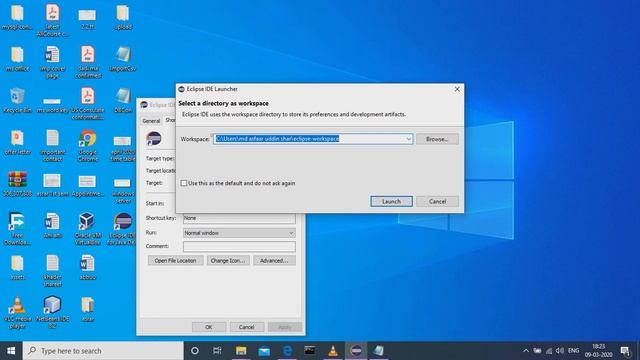Viewport: 640px width, 360px height.
Task: Click the 'Type here to search' box
Action: click(x=103, y=351)
